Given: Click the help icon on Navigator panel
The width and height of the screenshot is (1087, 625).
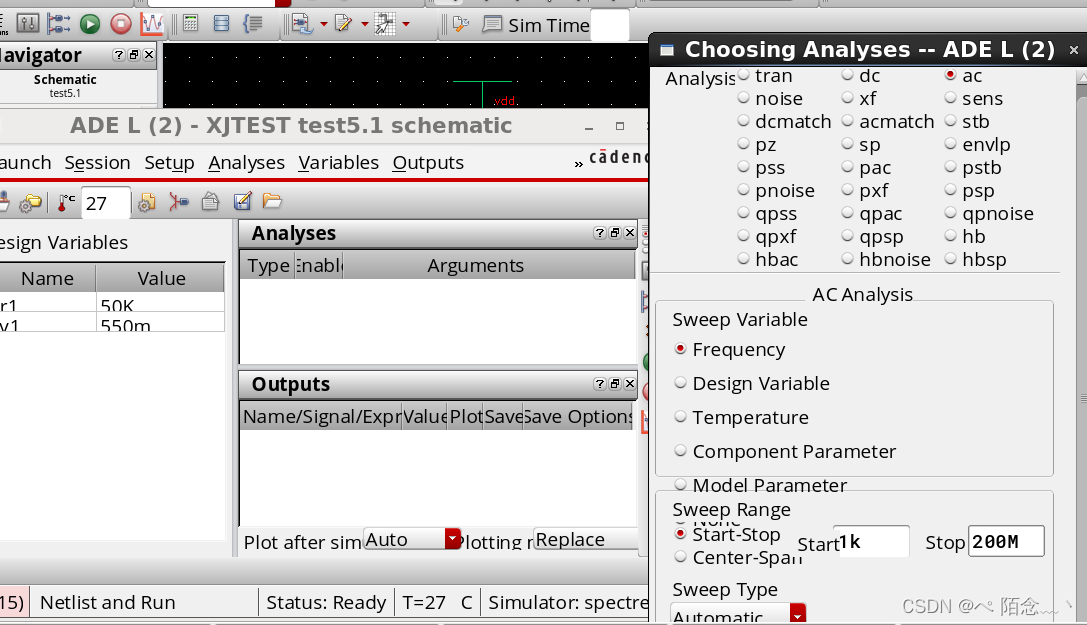Looking at the screenshot, I should (x=119, y=55).
